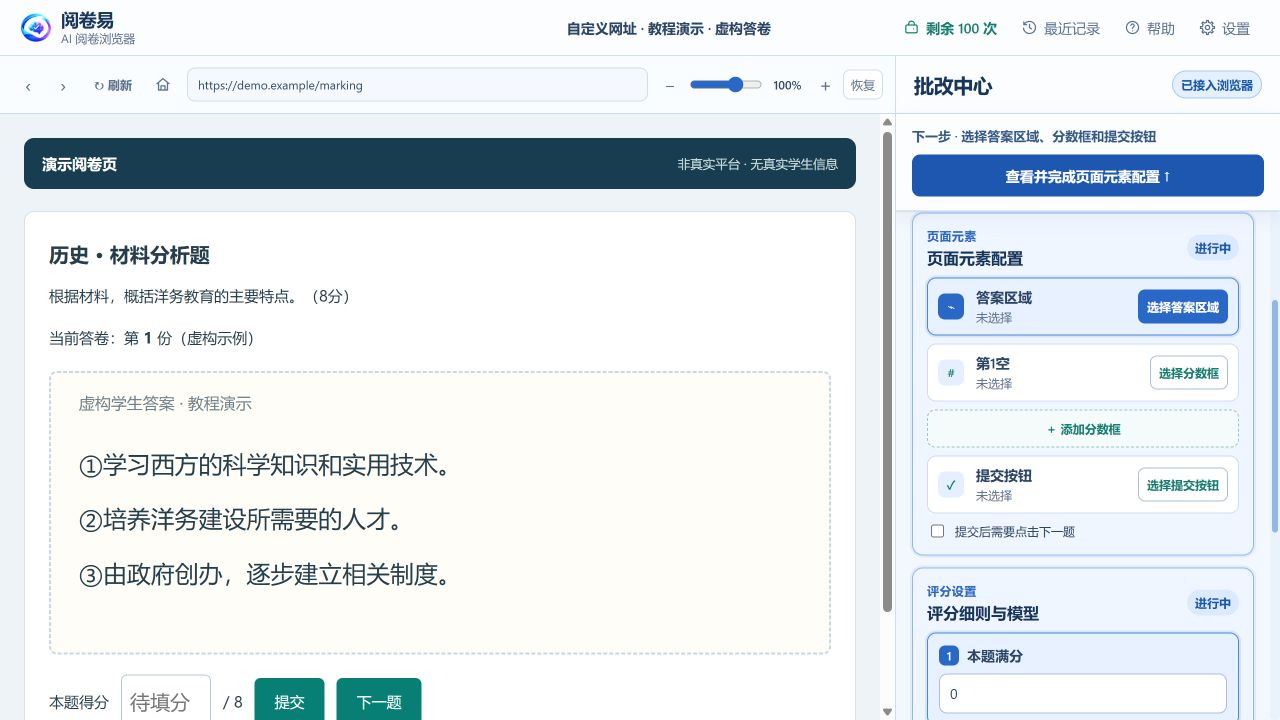Click the 选择分数框 button for 第1空
The width and height of the screenshot is (1280, 720).
click(1189, 373)
